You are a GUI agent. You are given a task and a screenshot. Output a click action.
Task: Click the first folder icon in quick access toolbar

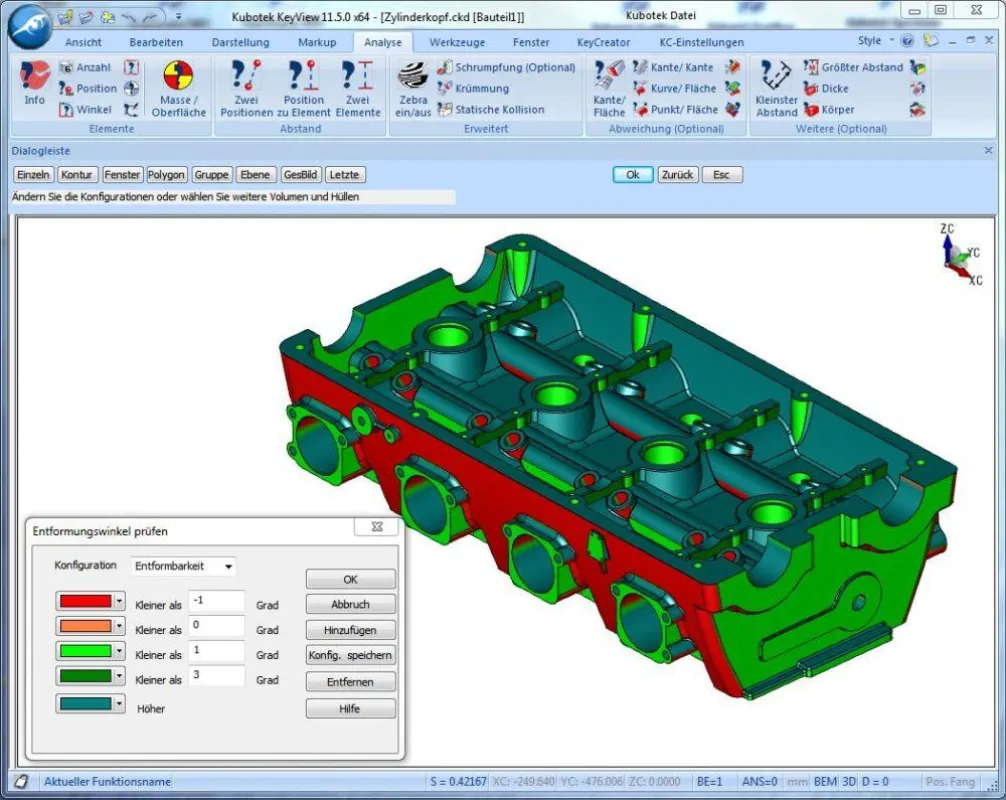coord(64,17)
